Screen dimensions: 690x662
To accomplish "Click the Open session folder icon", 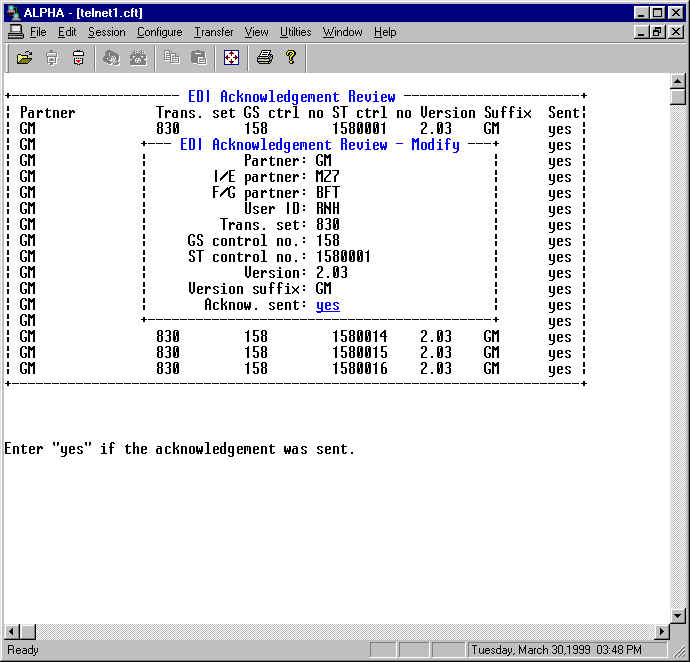I will click(x=25, y=58).
